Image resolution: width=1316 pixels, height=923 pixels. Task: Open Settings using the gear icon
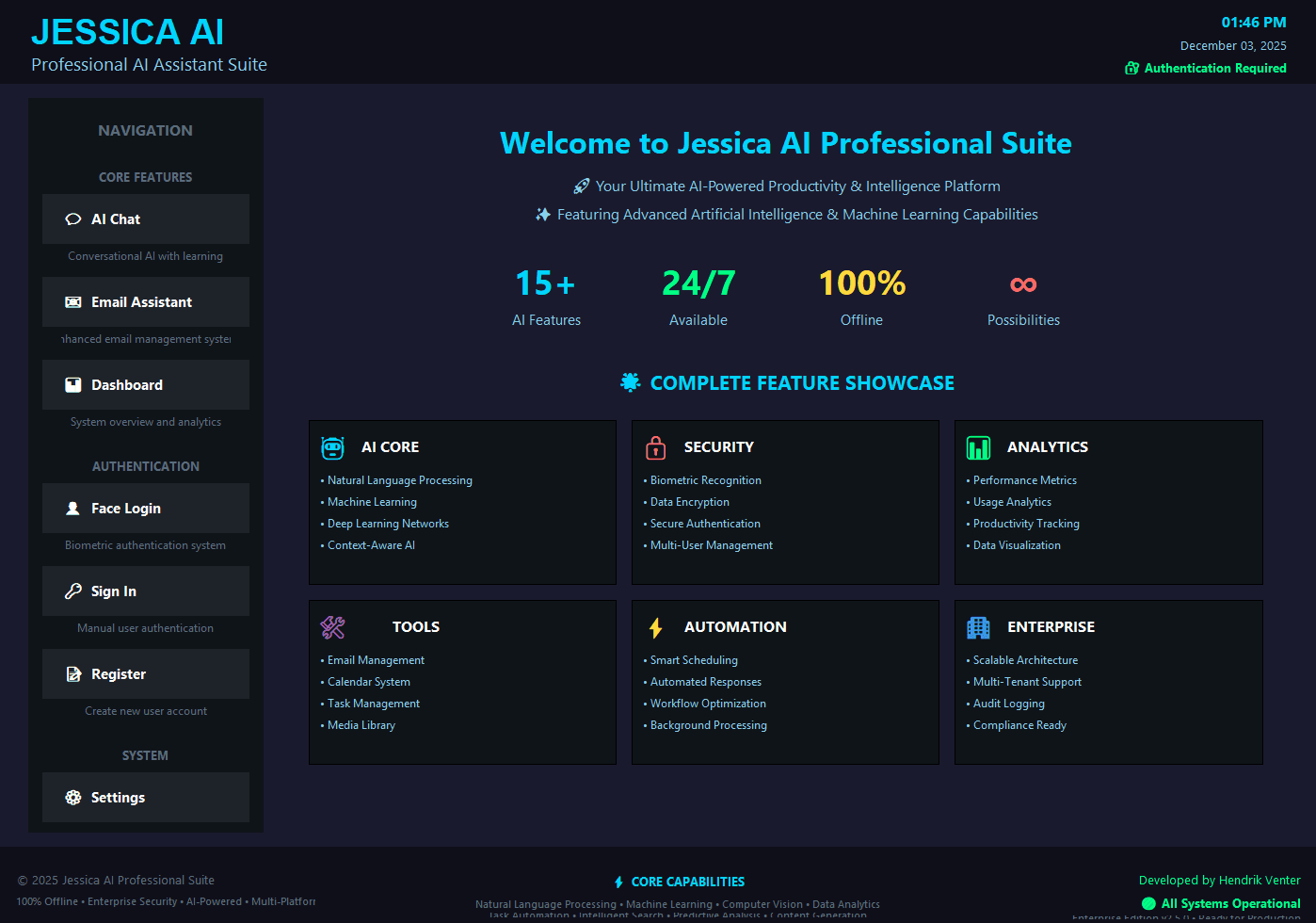72,797
